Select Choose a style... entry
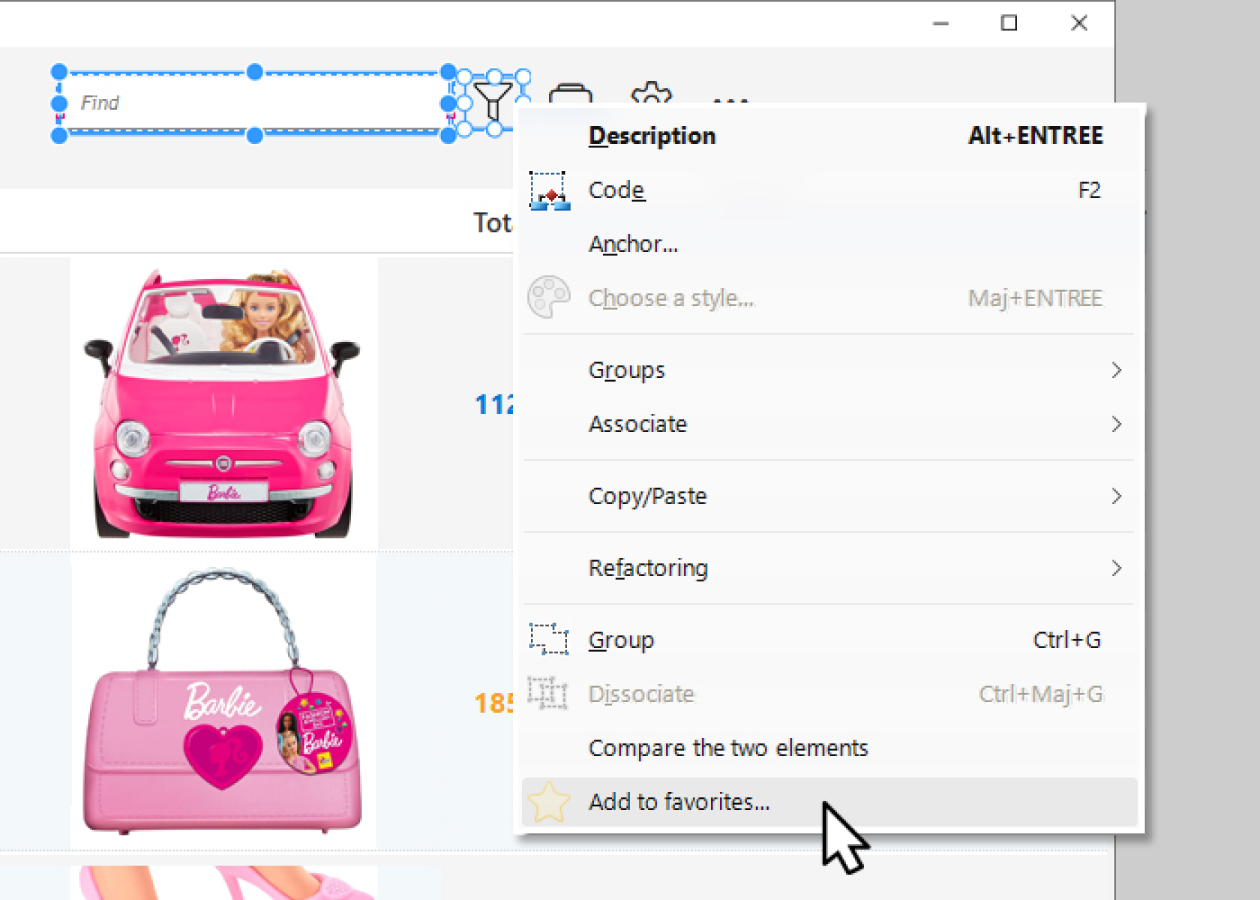The width and height of the screenshot is (1260, 900). (829, 298)
